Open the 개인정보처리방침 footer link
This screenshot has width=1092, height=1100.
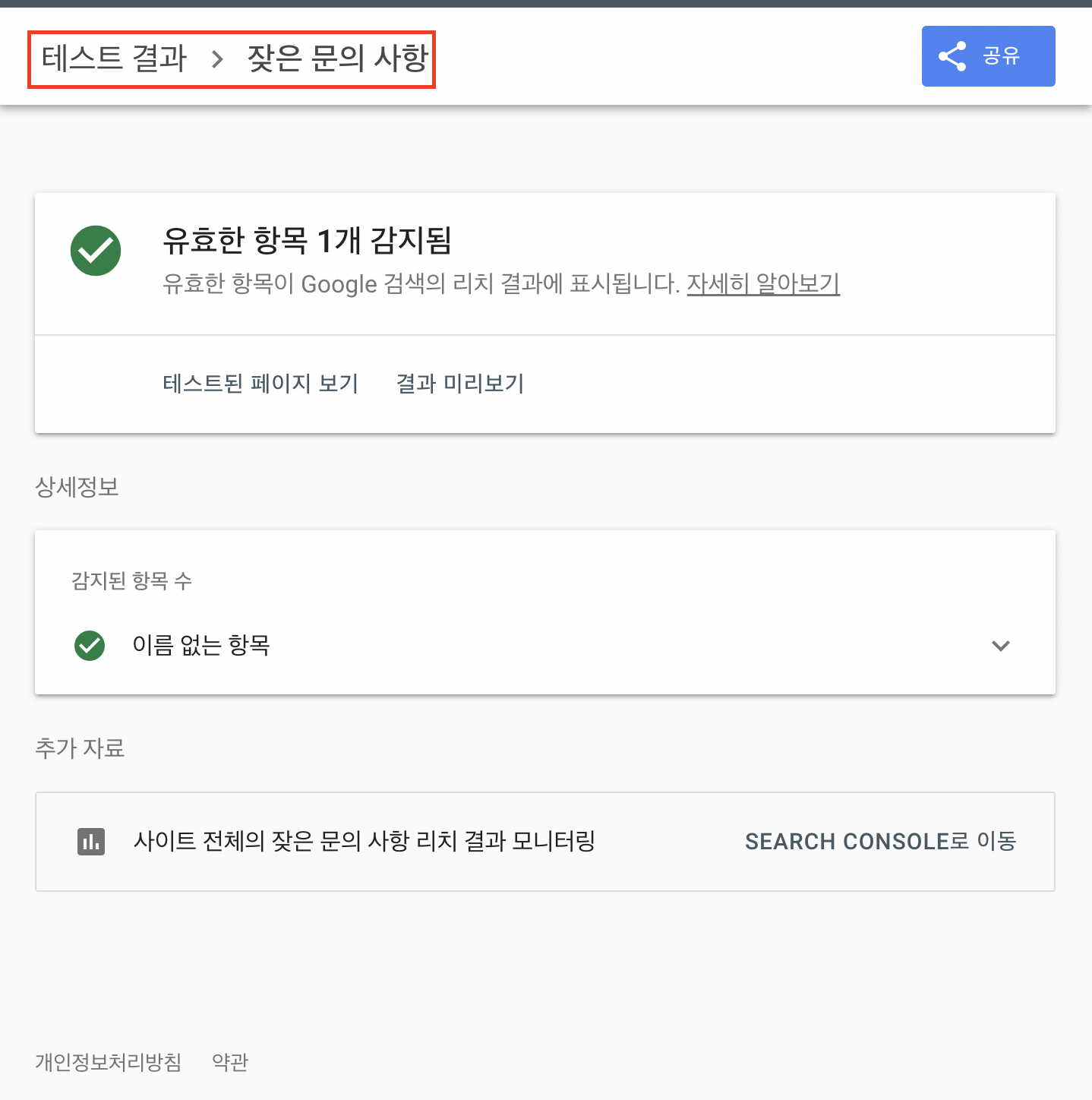click(x=109, y=1062)
